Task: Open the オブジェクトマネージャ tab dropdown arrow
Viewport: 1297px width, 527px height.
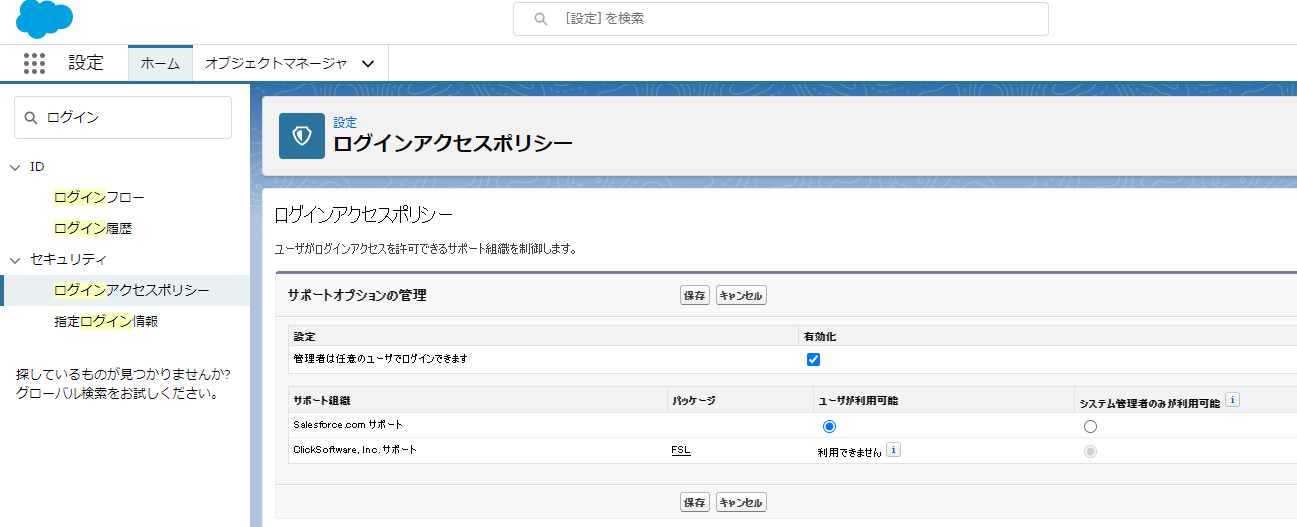Action: pyautogui.click(x=368, y=64)
